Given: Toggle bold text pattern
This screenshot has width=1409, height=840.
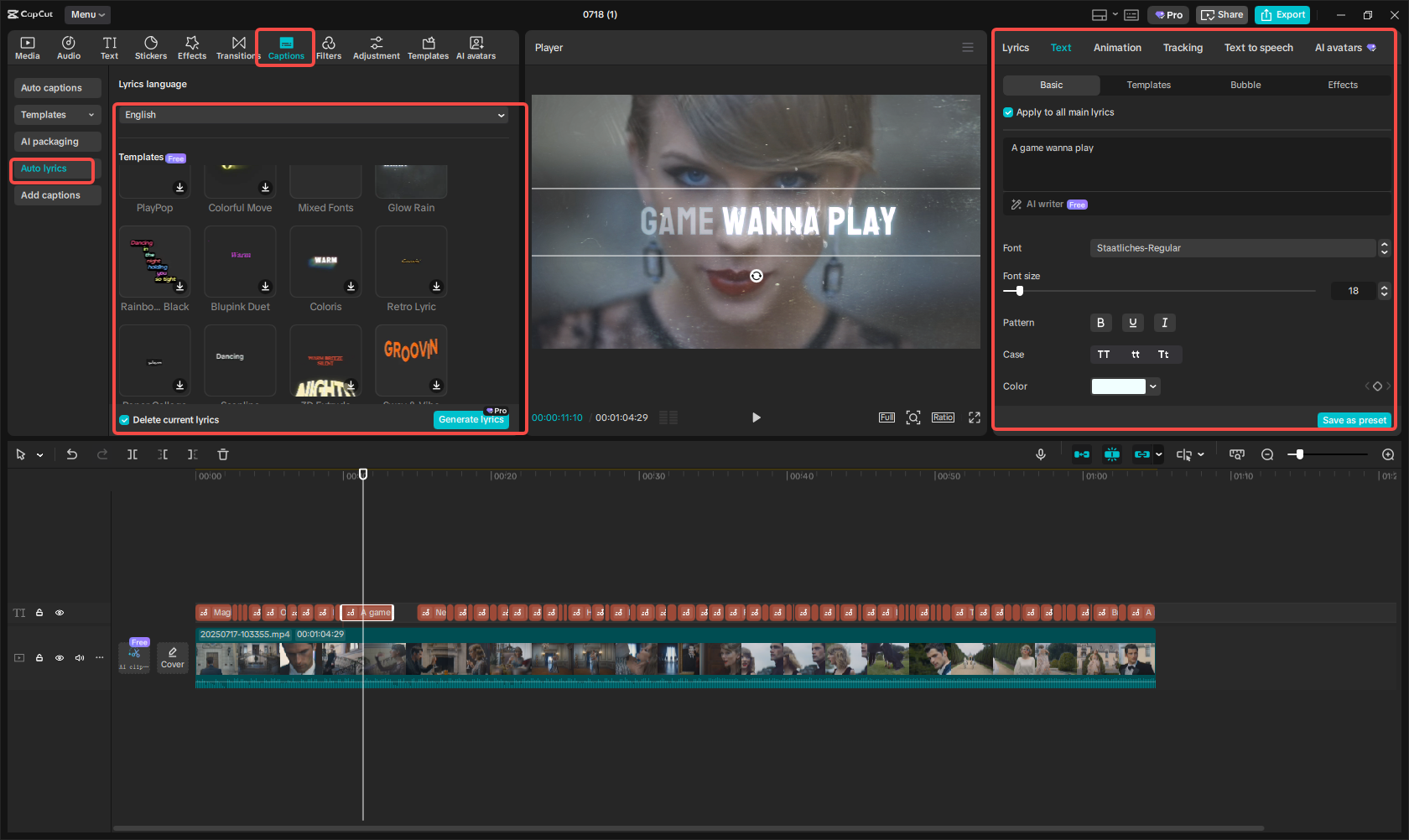Looking at the screenshot, I should point(1101,323).
